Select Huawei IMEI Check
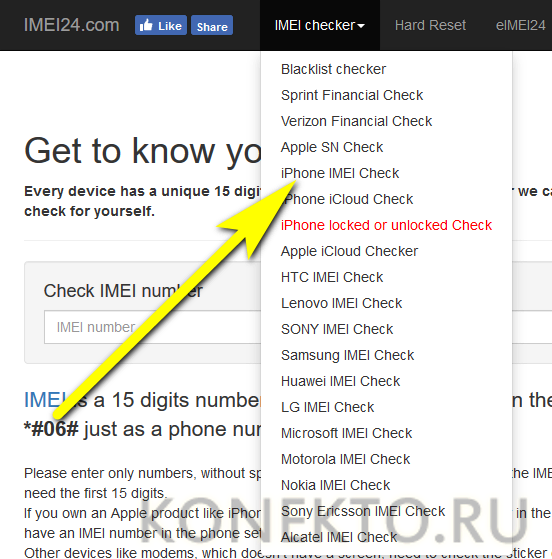This screenshot has width=552, height=559. point(341,381)
